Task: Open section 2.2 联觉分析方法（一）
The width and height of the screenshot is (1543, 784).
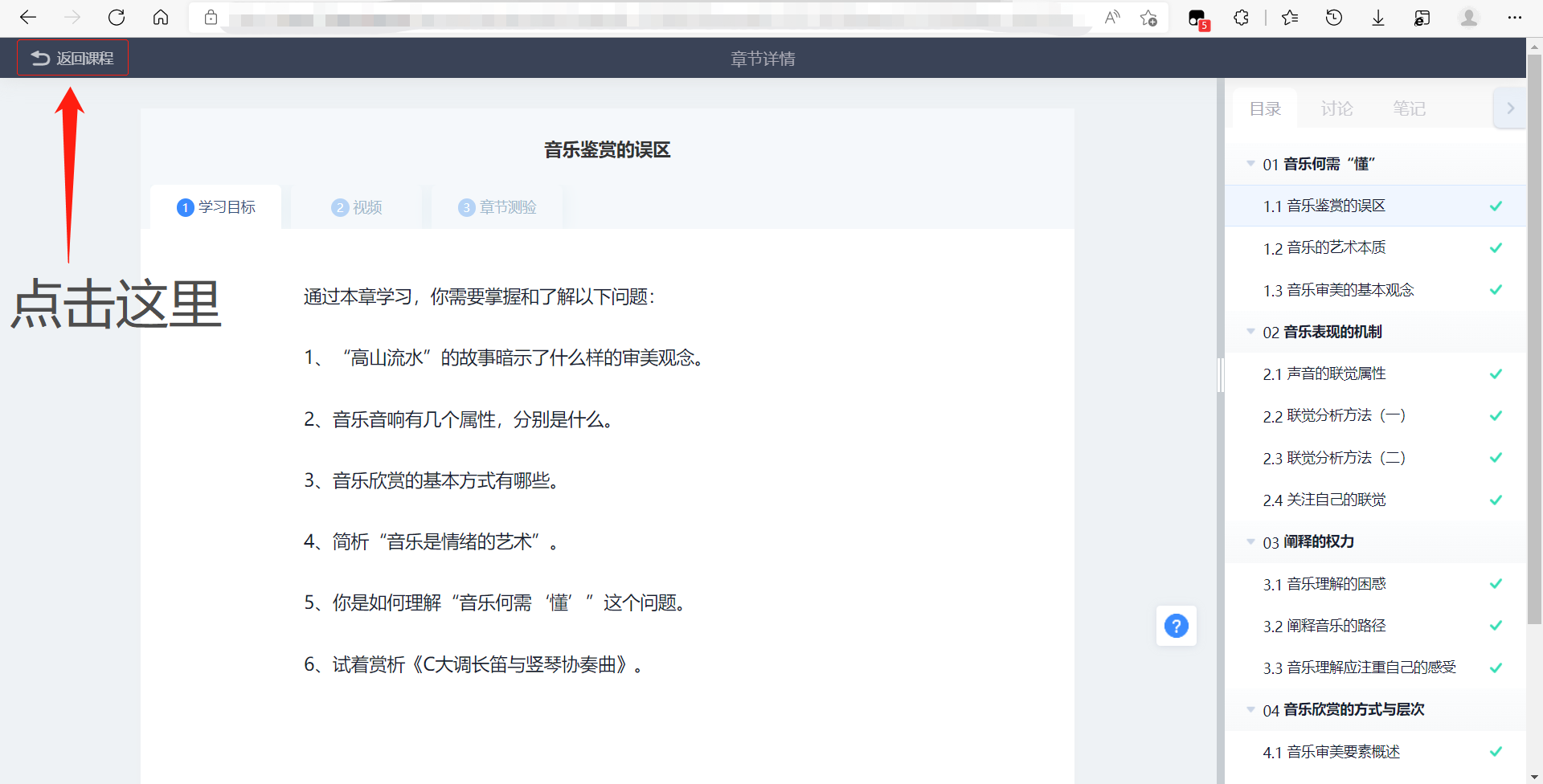Action: pyautogui.click(x=1375, y=415)
